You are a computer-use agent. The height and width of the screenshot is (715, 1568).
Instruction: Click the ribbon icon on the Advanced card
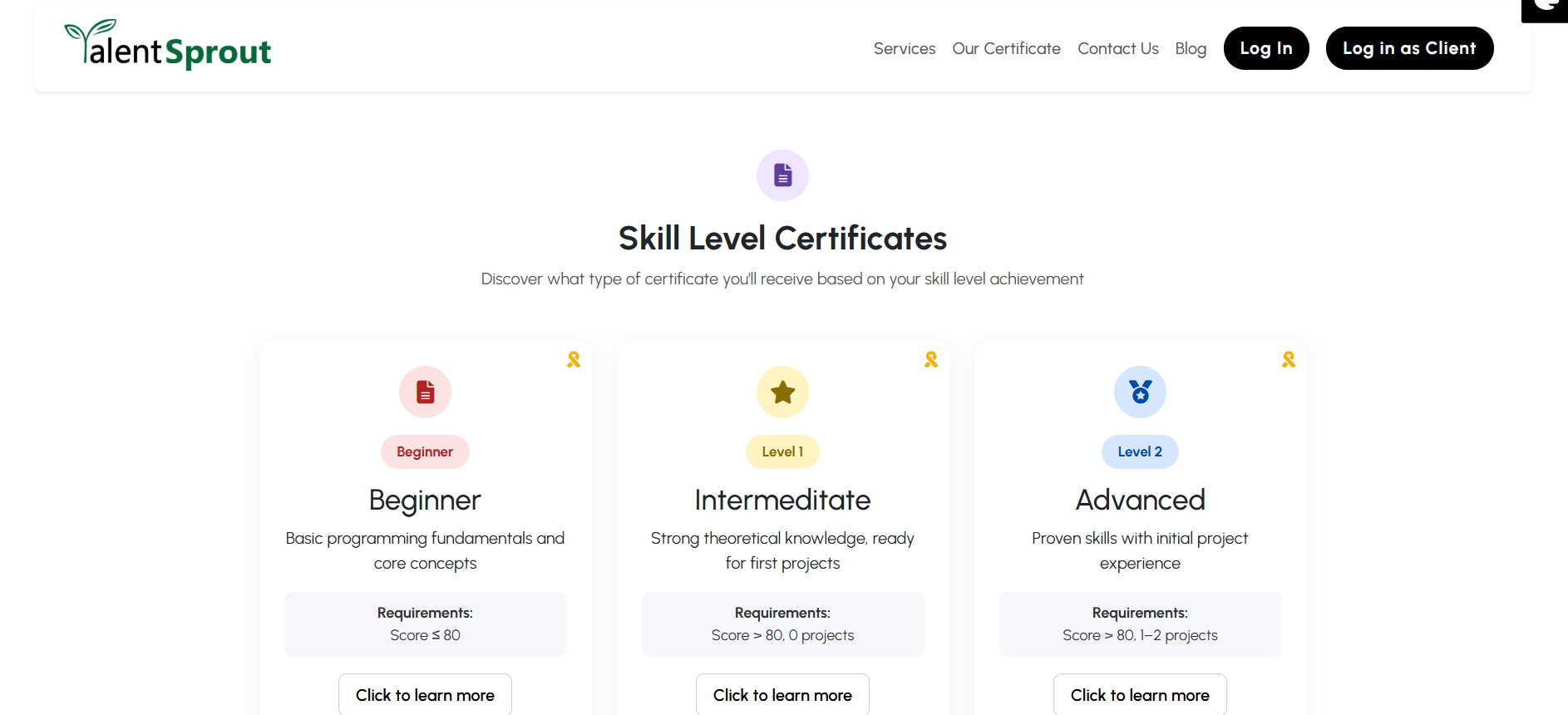[x=1288, y=359]
